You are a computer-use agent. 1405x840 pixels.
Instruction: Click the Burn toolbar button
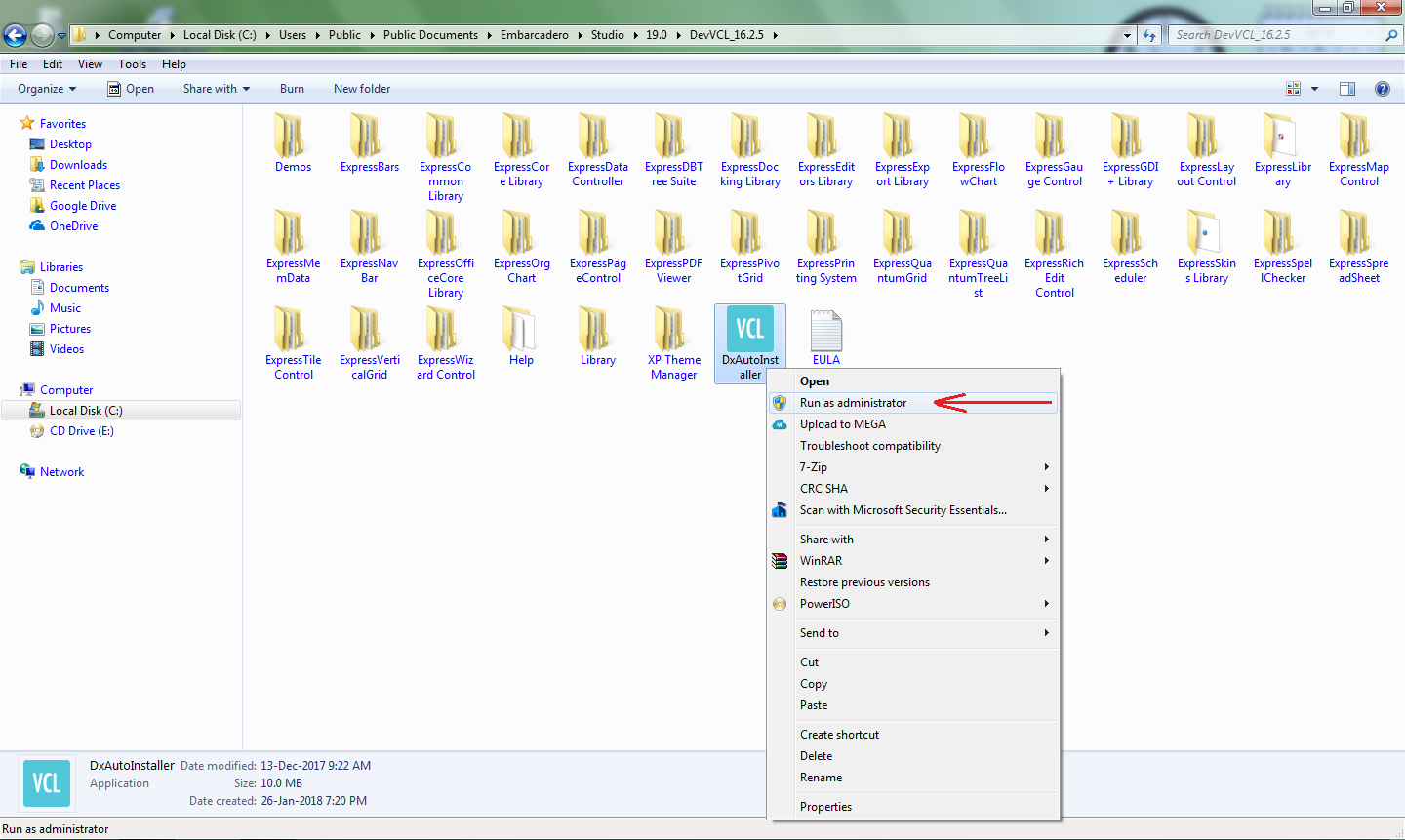coord(292,89)
